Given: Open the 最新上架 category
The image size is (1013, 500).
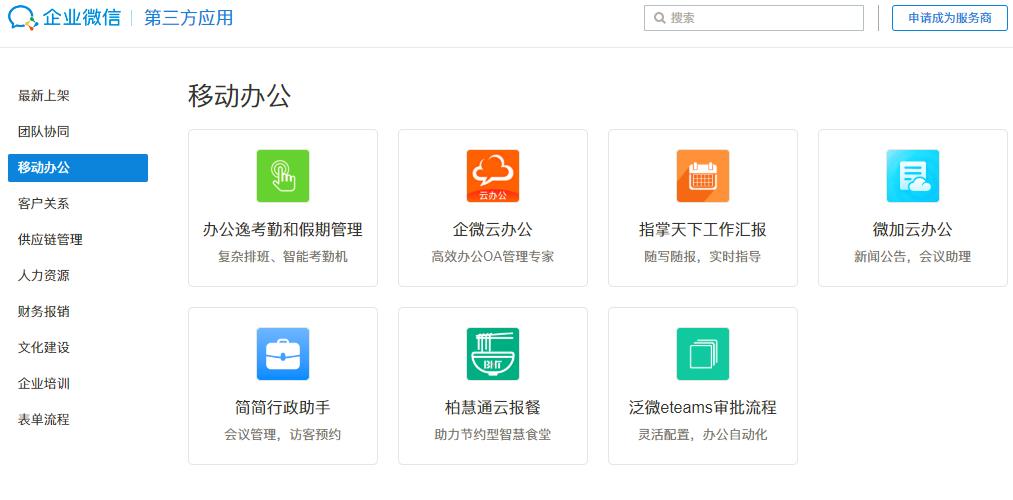Looking at the screenshot, I should point(44,96).
